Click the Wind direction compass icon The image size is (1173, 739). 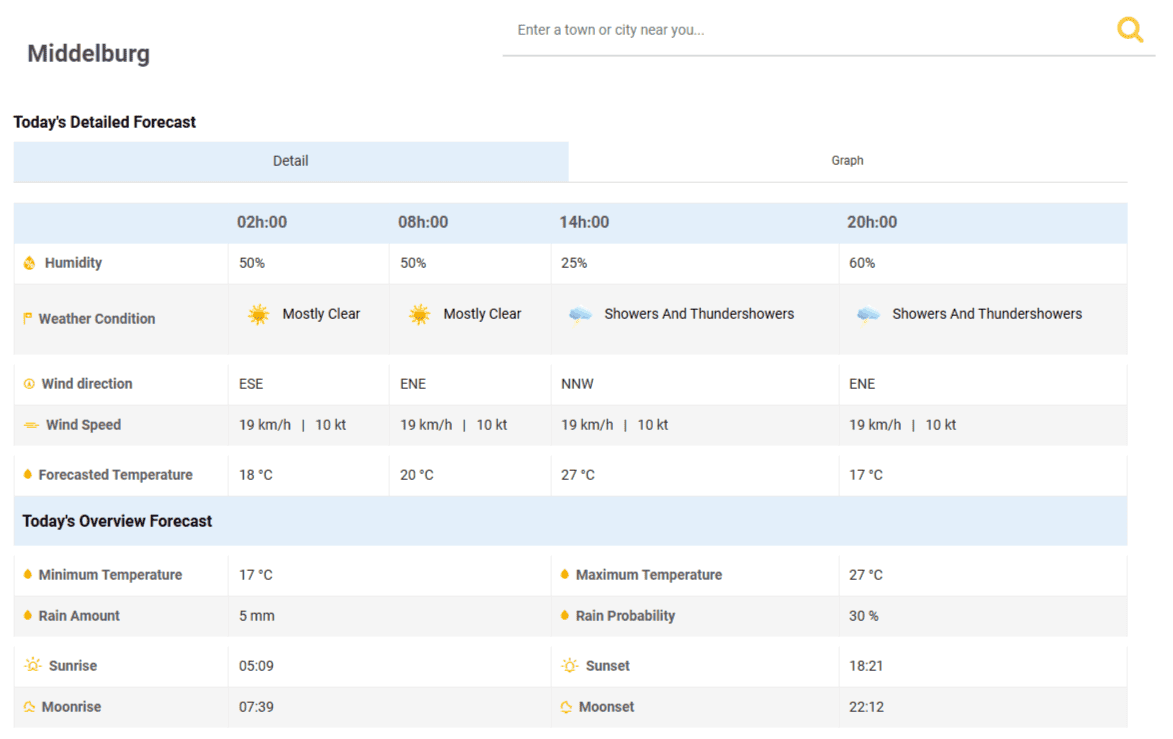point(29,384)
